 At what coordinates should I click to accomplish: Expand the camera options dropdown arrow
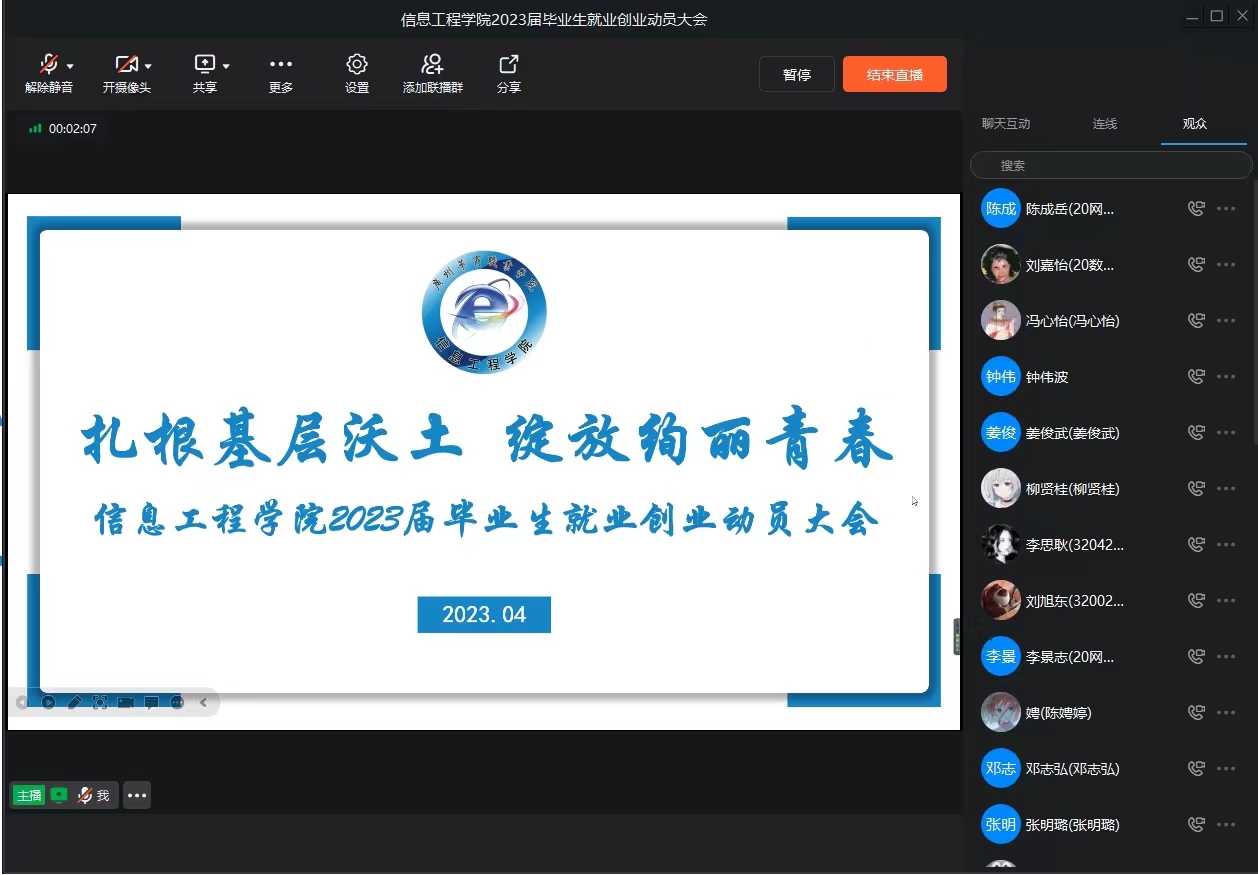point(148,67)
